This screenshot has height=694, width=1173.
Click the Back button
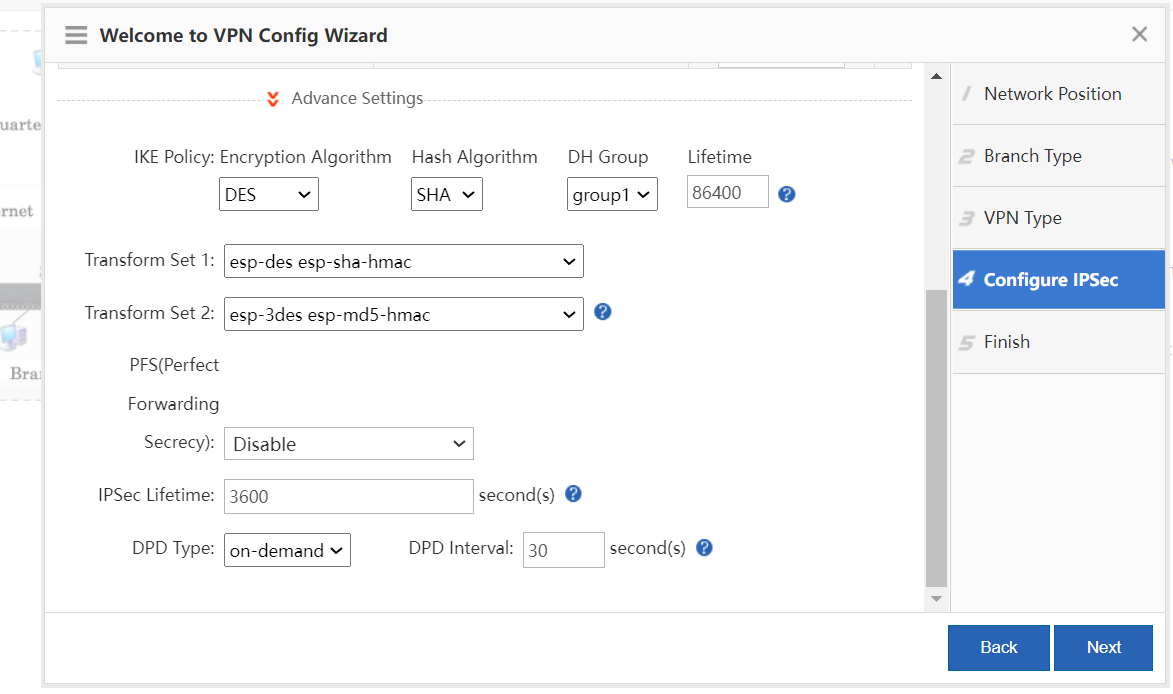(998, 647)
